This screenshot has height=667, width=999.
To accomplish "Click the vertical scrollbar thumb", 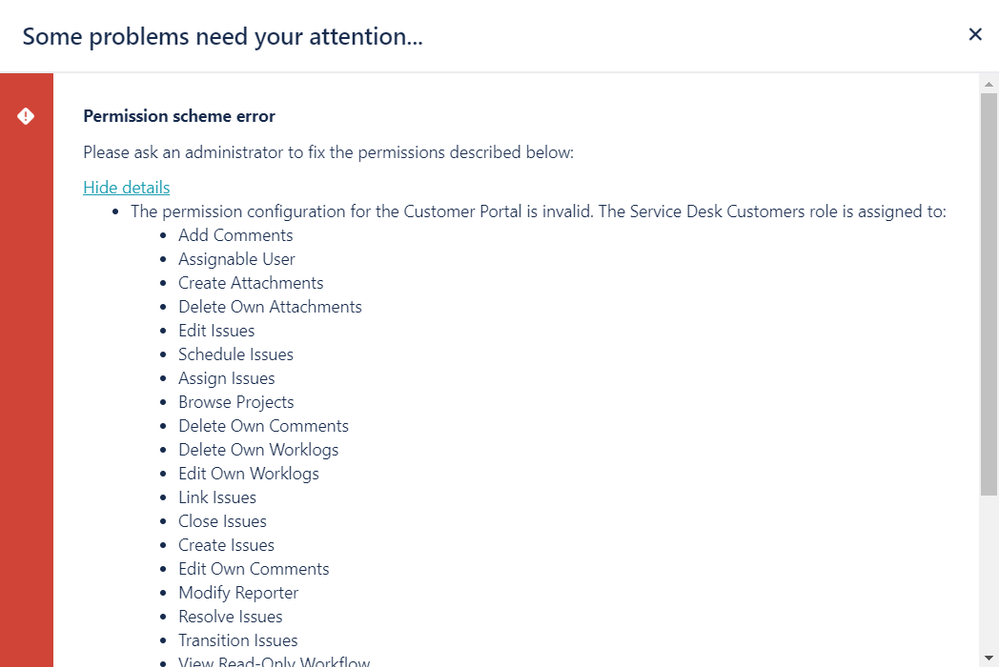I will (989, 294).
